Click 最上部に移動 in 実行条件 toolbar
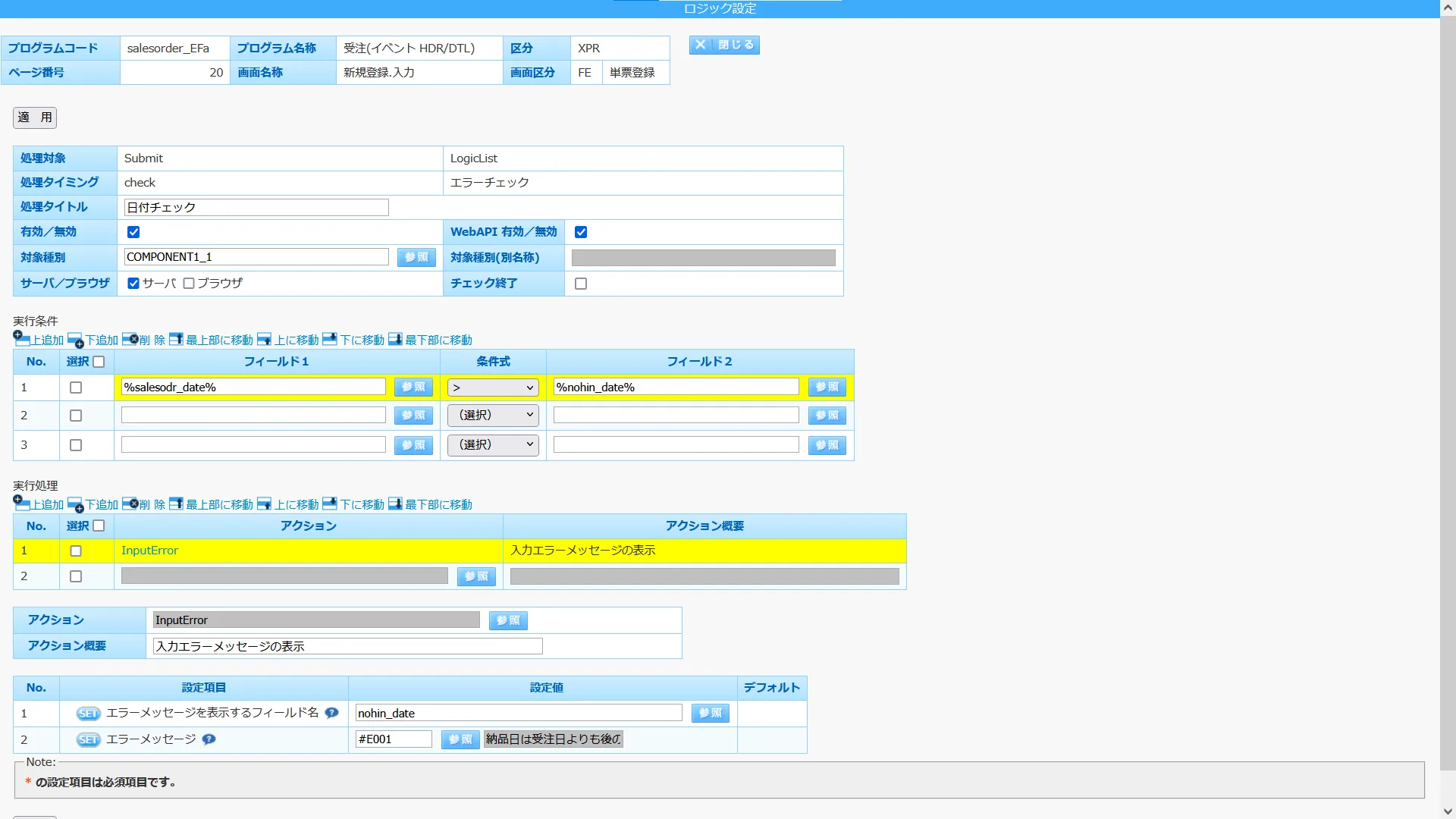Screen dimensions: 1456x819 tap(211, 340)
